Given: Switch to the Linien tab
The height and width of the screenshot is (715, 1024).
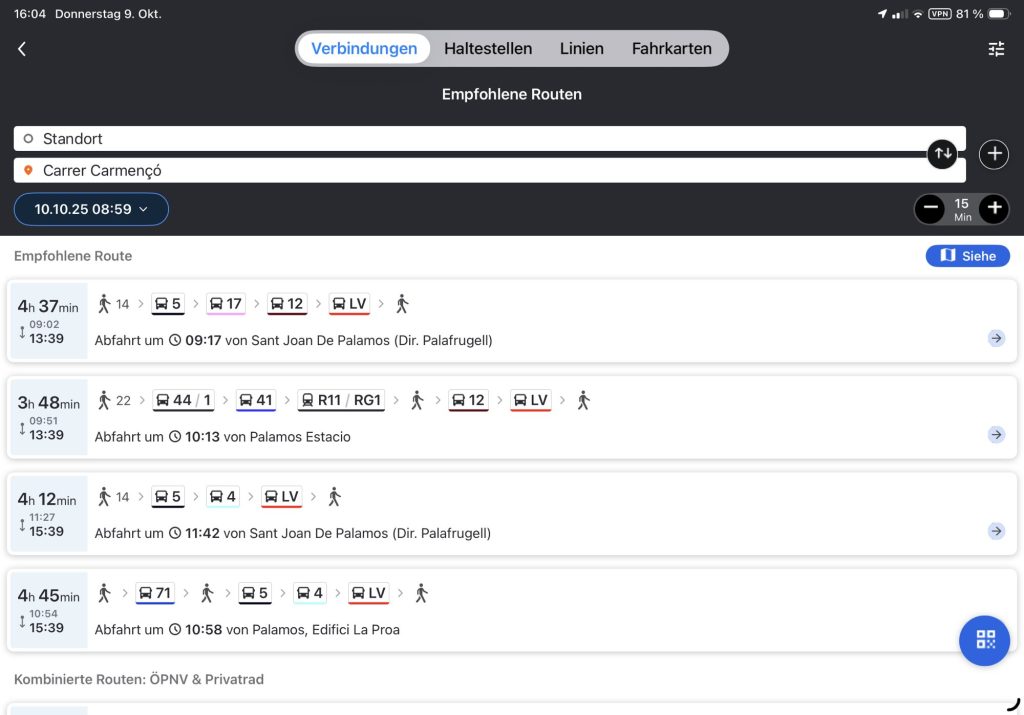Looking at the screenshot, I should pos(581,48).
